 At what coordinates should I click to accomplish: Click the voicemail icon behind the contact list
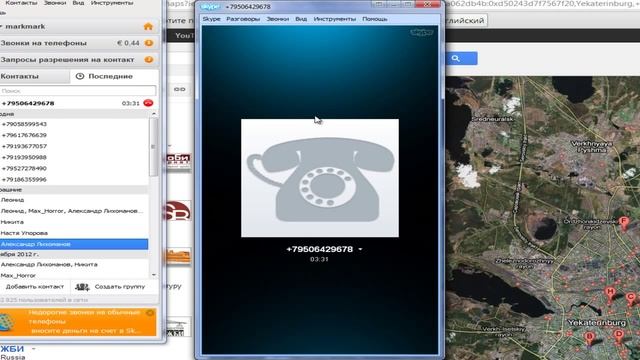[180, 89]
